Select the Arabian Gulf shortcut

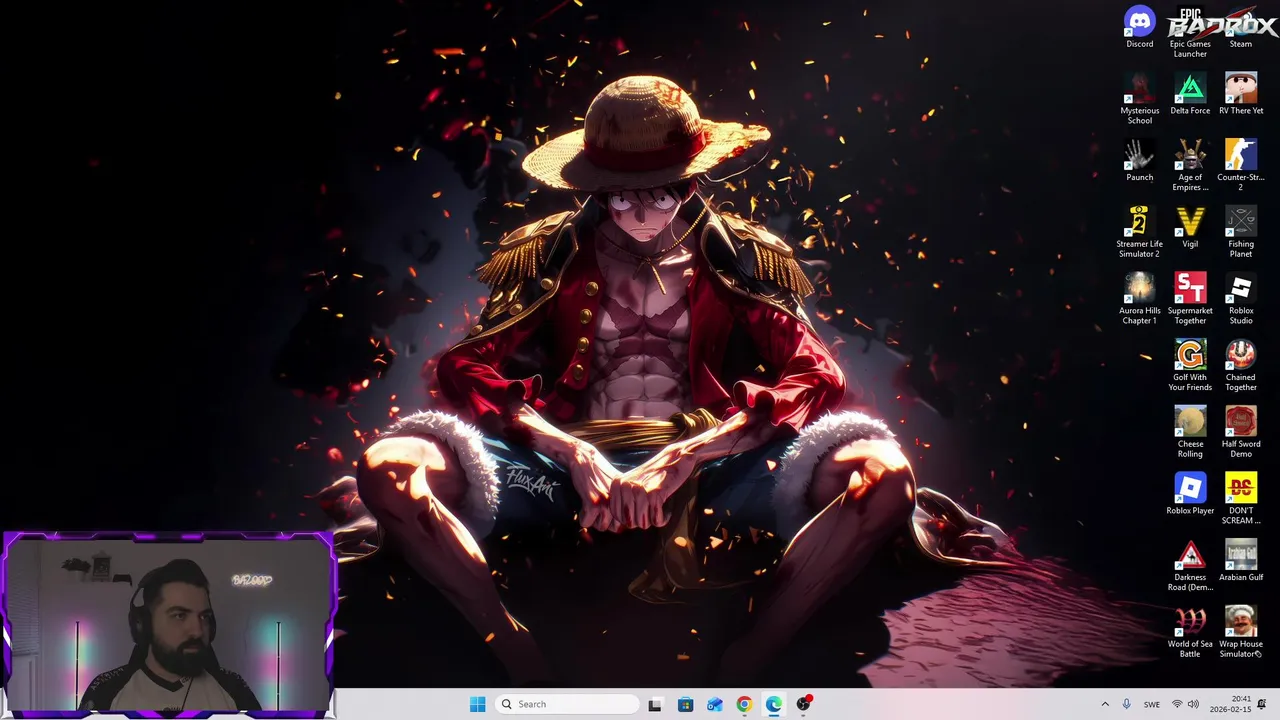pos(1241,560)
